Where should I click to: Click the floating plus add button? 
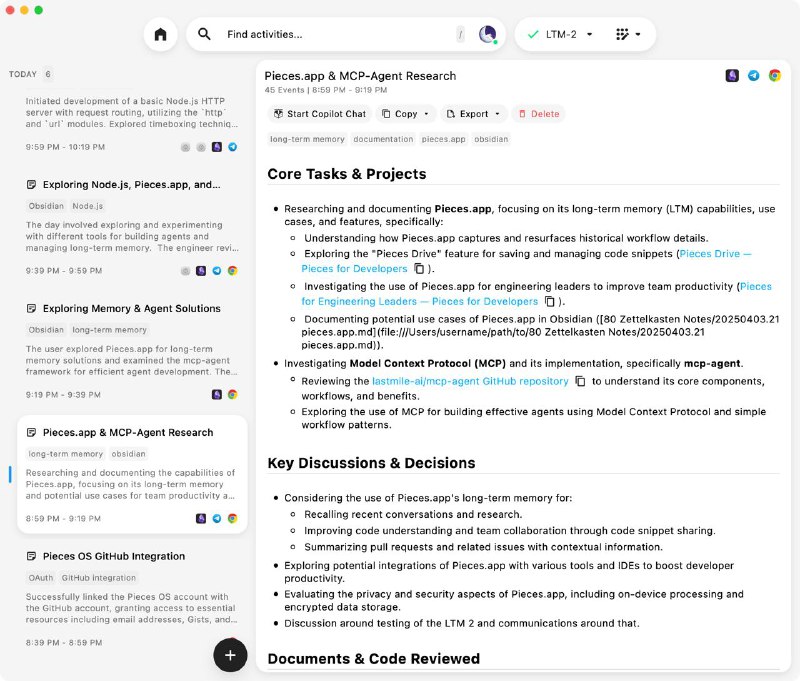pos(230,655)
